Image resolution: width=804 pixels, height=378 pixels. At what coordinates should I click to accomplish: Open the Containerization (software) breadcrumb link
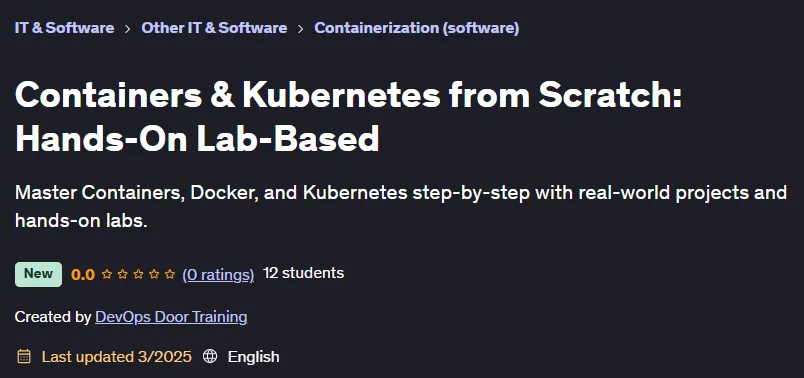click(x=417, y=28)
